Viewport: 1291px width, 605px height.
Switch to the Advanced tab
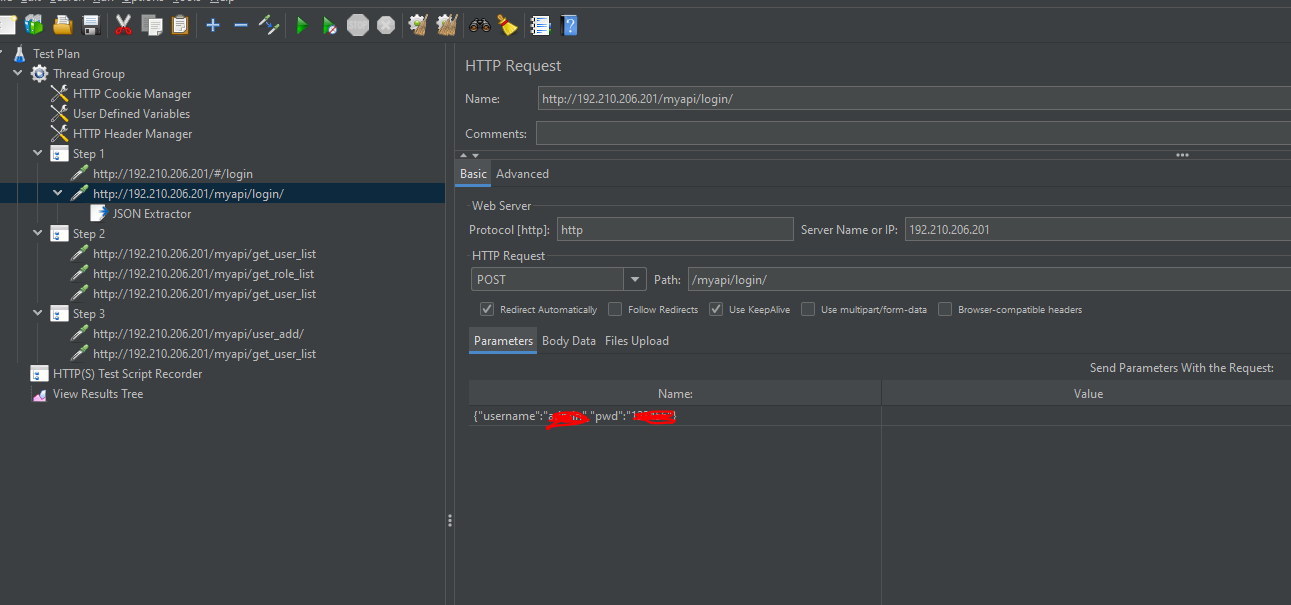pos(522,174)
